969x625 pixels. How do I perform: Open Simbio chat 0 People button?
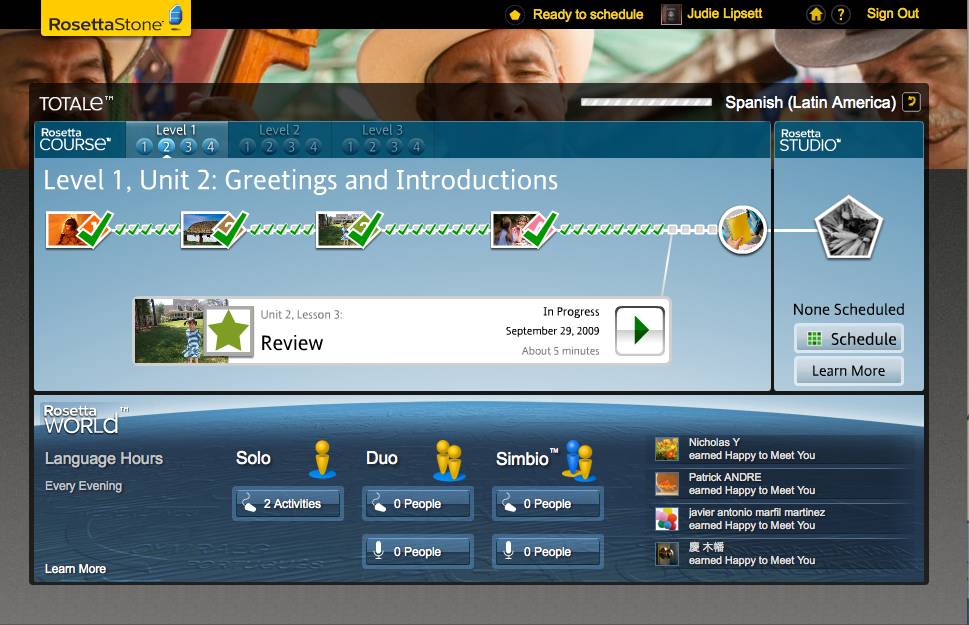click(x=547, y=504)
